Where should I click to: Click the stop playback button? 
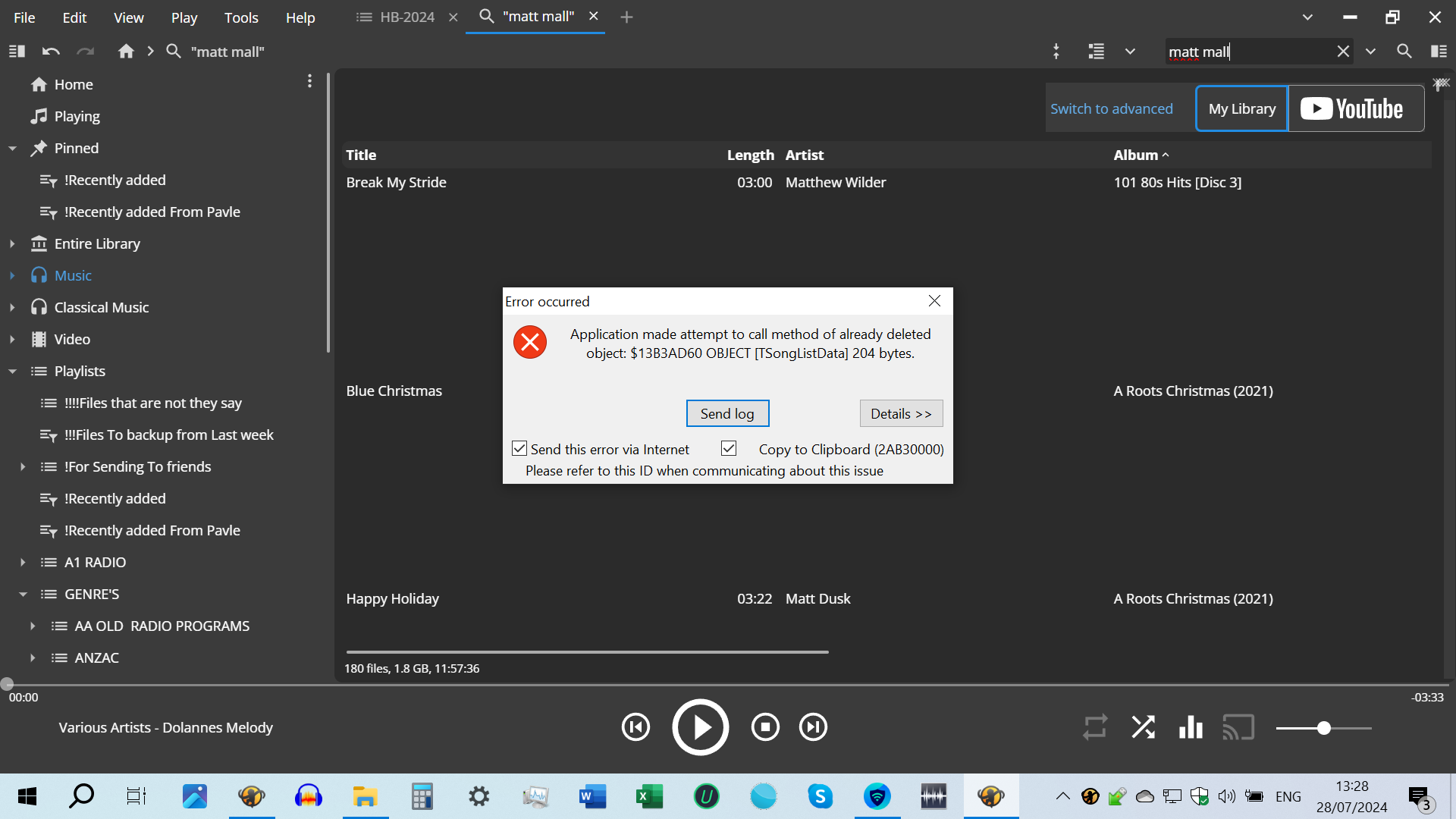click(x=765, y=727)
